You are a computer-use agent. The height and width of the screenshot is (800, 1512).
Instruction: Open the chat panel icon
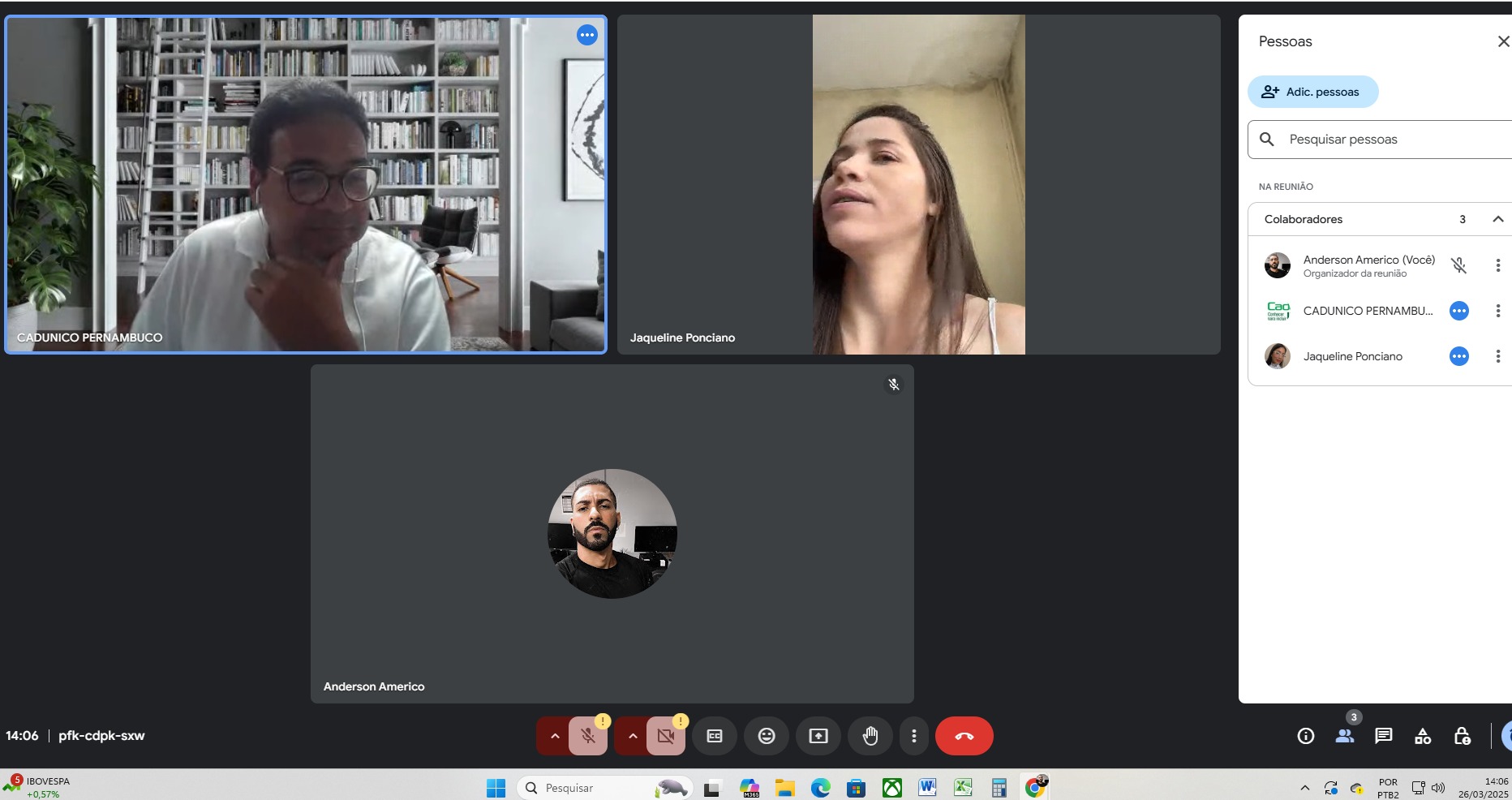click(1383, 736)
